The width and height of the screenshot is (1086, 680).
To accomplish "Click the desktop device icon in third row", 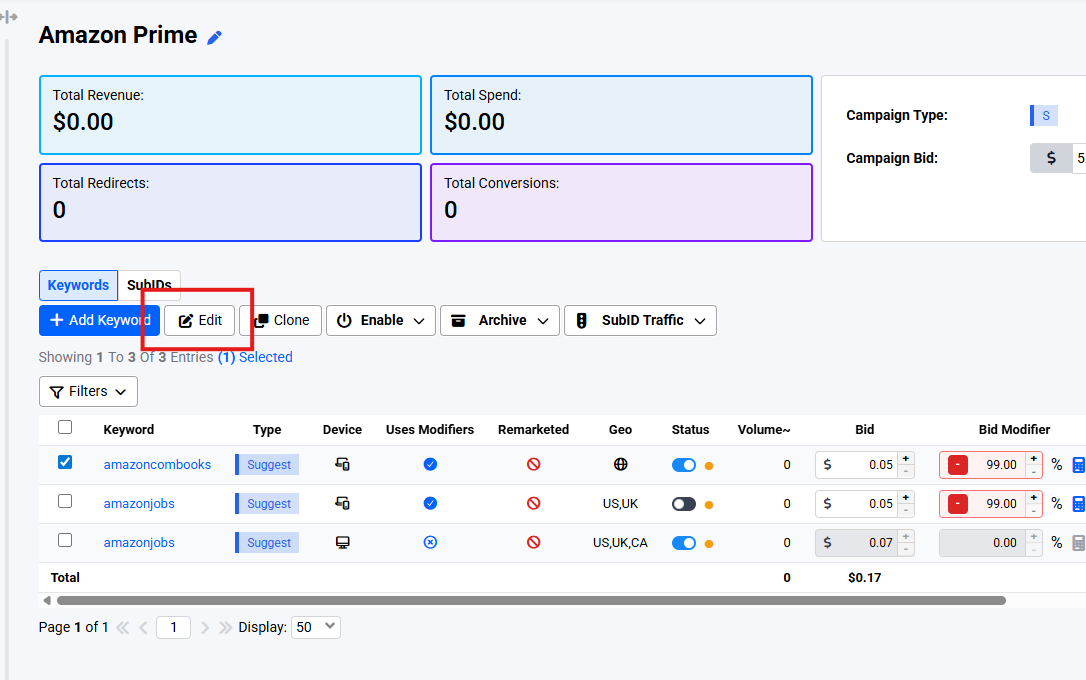I will [342, 543].
